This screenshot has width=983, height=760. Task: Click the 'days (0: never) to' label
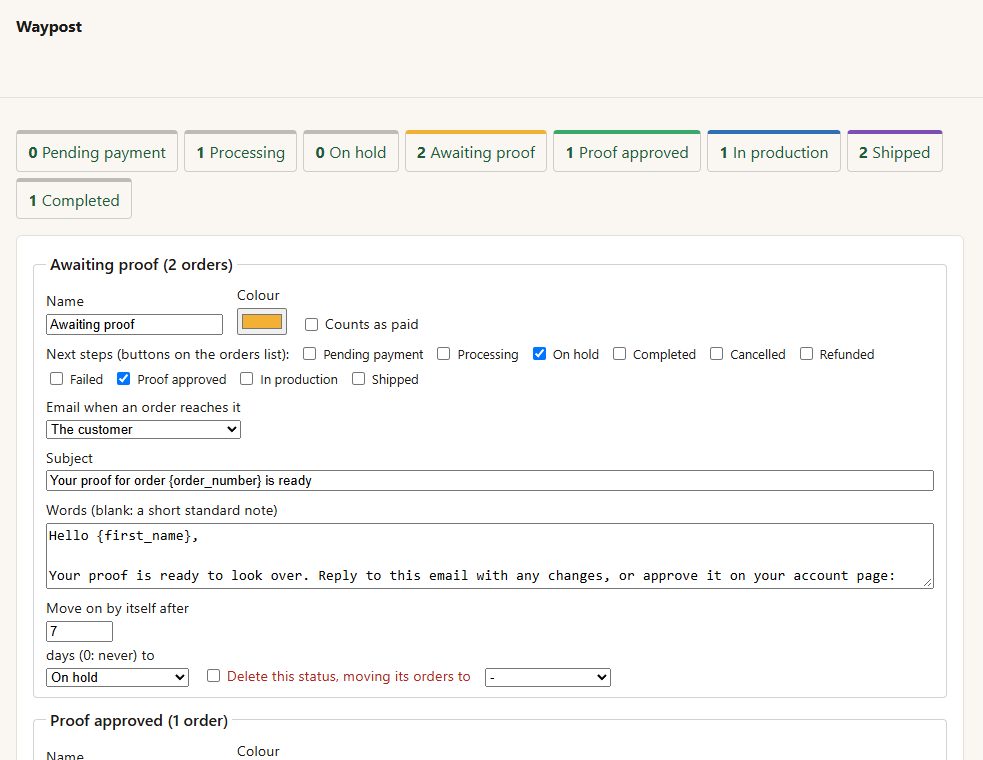pos(100,655)
